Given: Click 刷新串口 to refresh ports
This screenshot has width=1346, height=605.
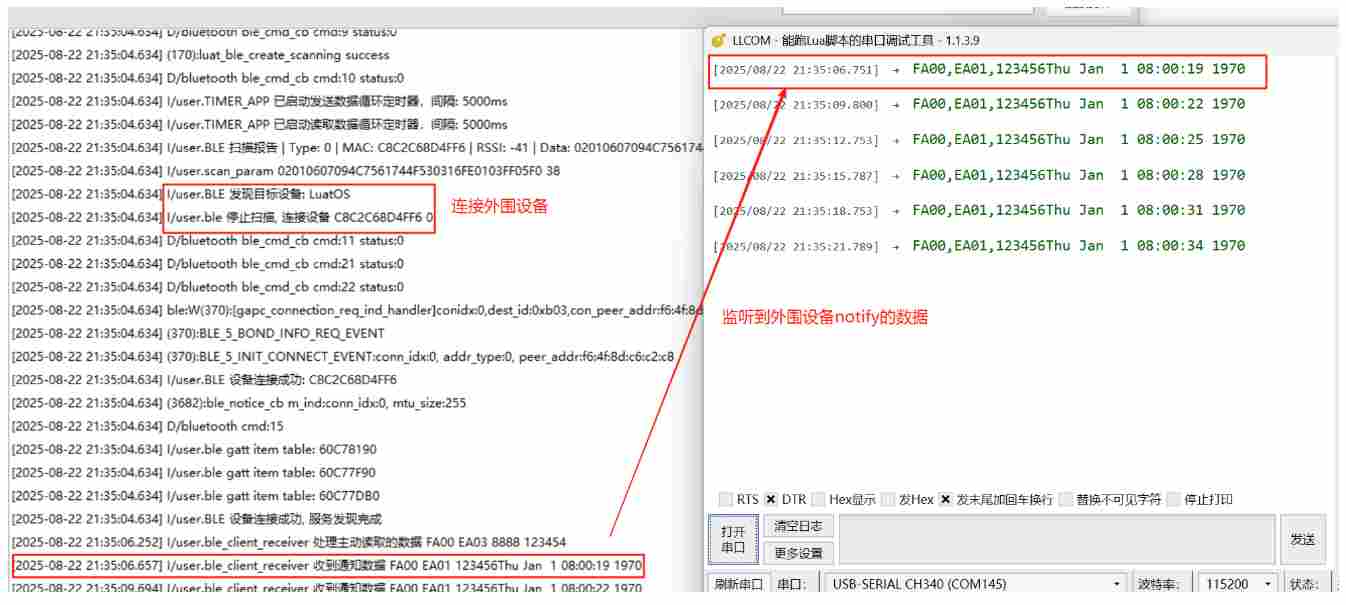Looking at the screenshot, I should point(735,584).
